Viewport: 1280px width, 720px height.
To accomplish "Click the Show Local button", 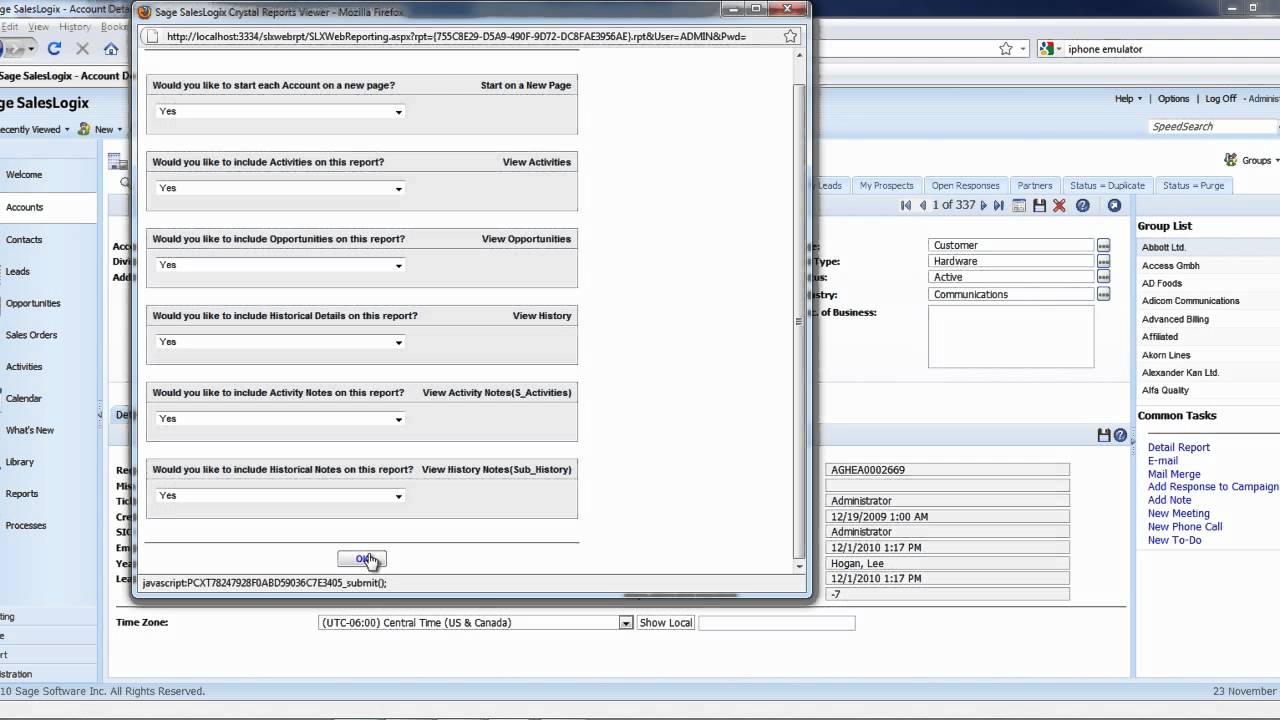I will point(666,622).
